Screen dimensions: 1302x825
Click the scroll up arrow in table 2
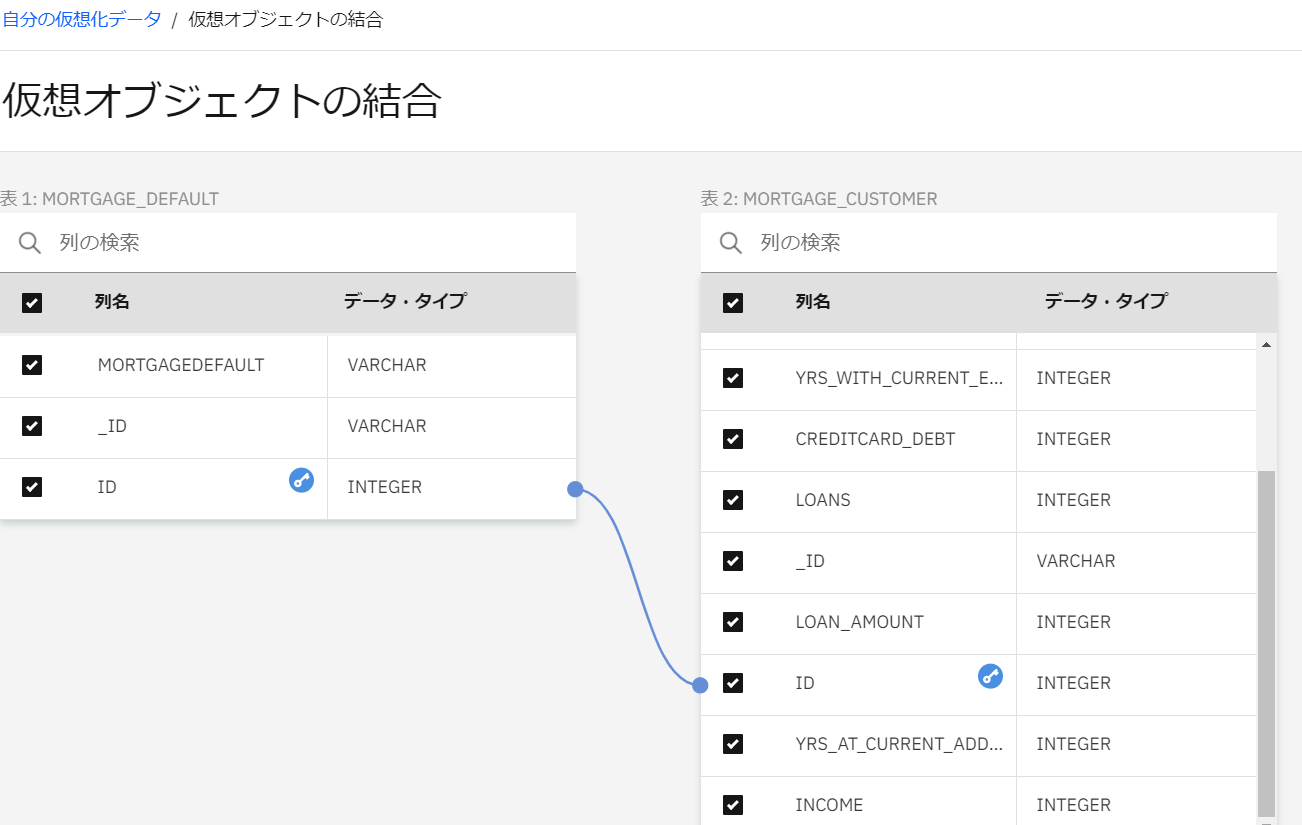point(1266,345)
